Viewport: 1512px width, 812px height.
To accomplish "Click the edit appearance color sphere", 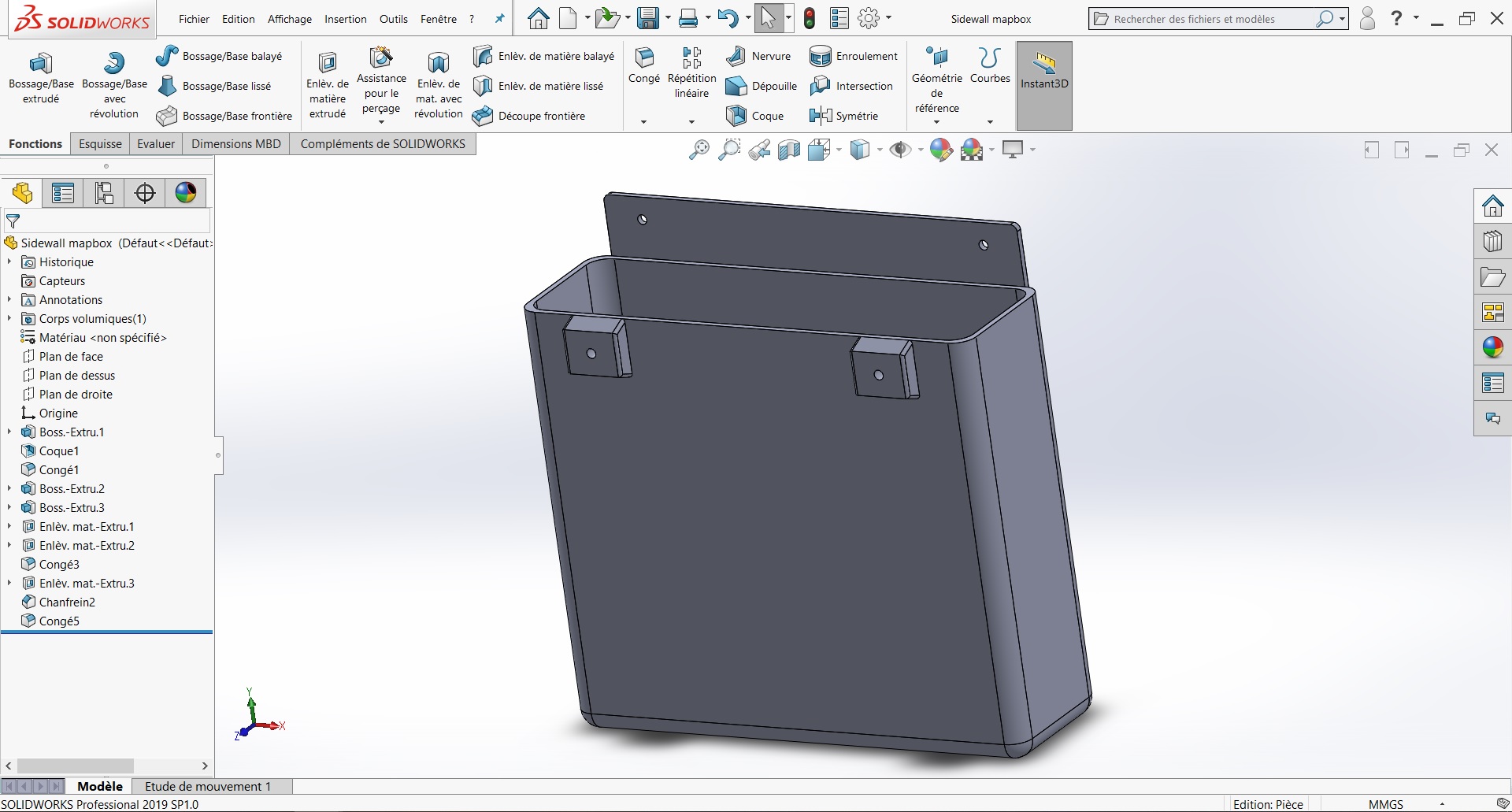I will [941, 150].
